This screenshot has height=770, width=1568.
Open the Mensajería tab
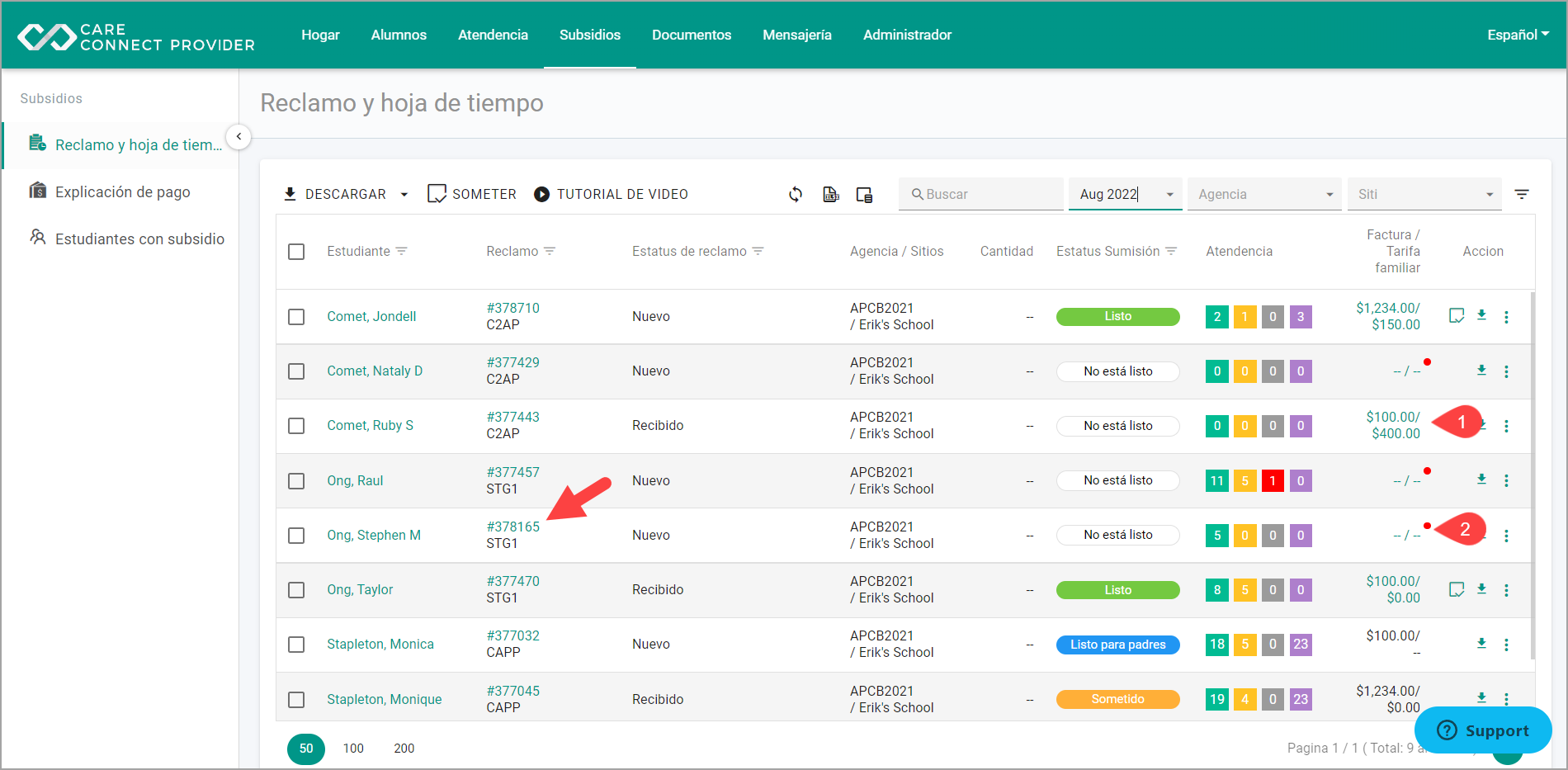(797, 35)
